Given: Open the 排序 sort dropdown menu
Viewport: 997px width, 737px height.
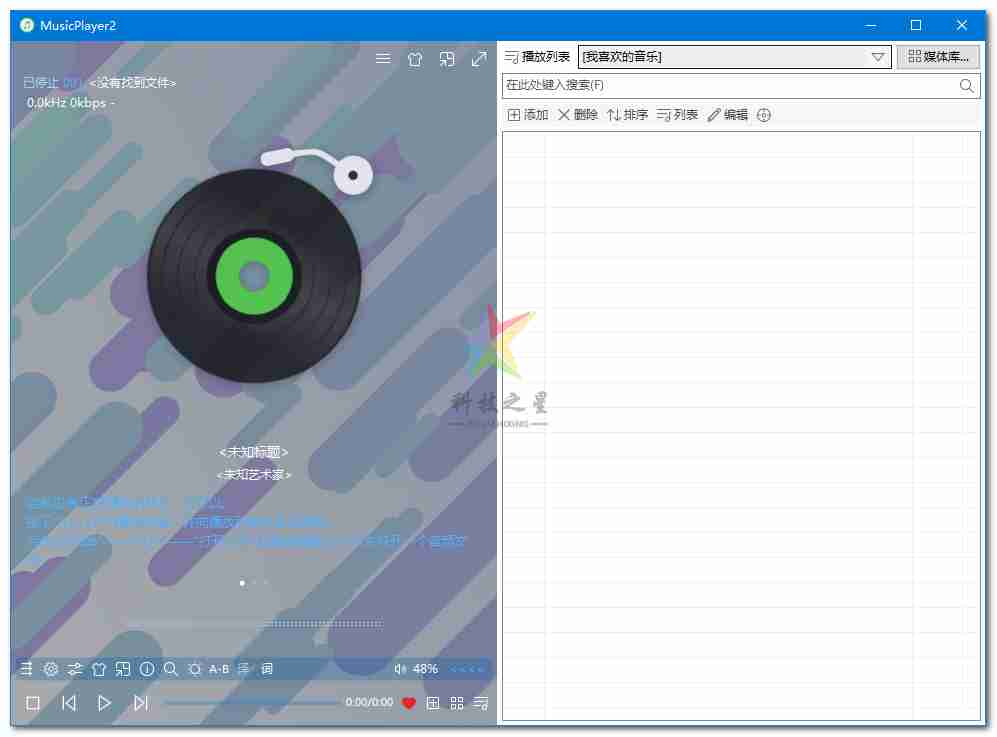Looking at the screenshot, I should (627, 115).
